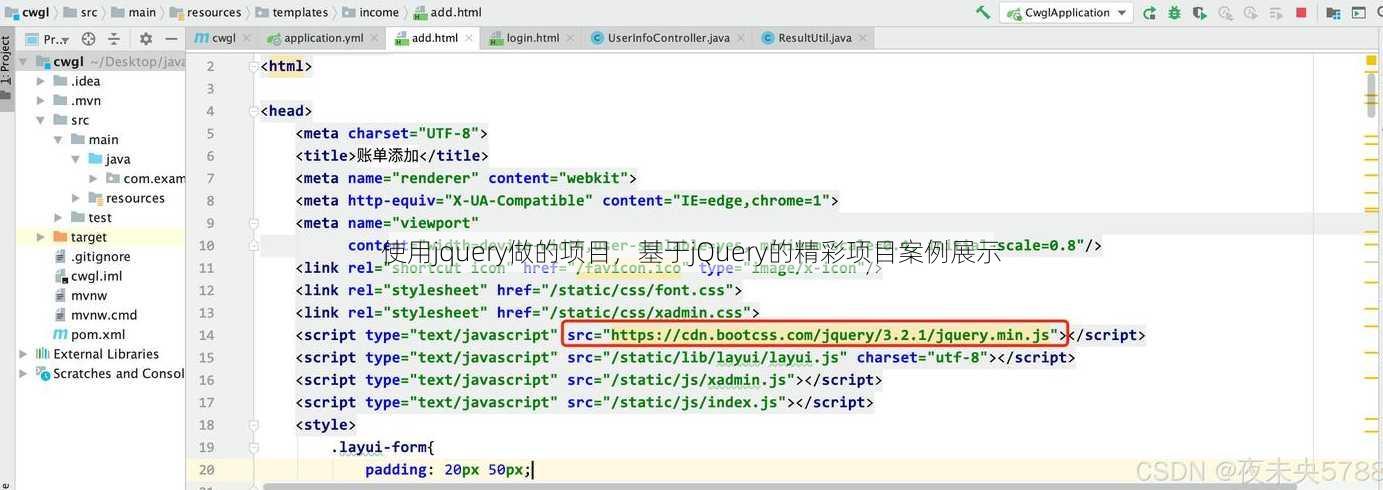The height and width of the screenshot is (490, 1383).
Task: Open Project panel gear settings
Action: [x=146, y=39]
